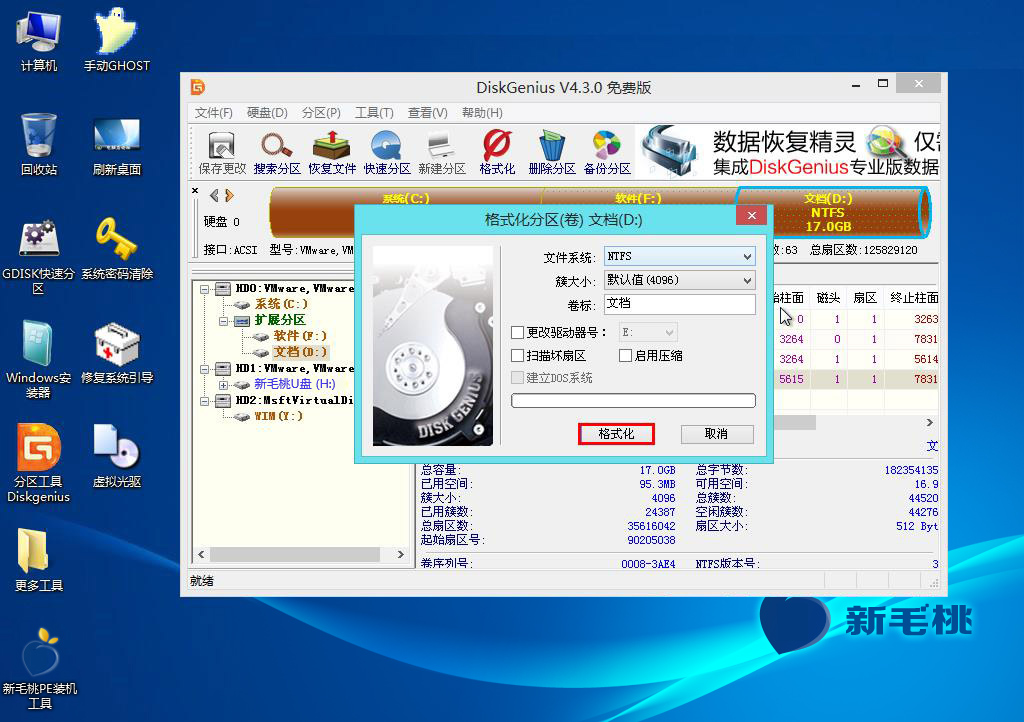Open the 分区(P) menu
1024x722 pixels.
(321, 113)
